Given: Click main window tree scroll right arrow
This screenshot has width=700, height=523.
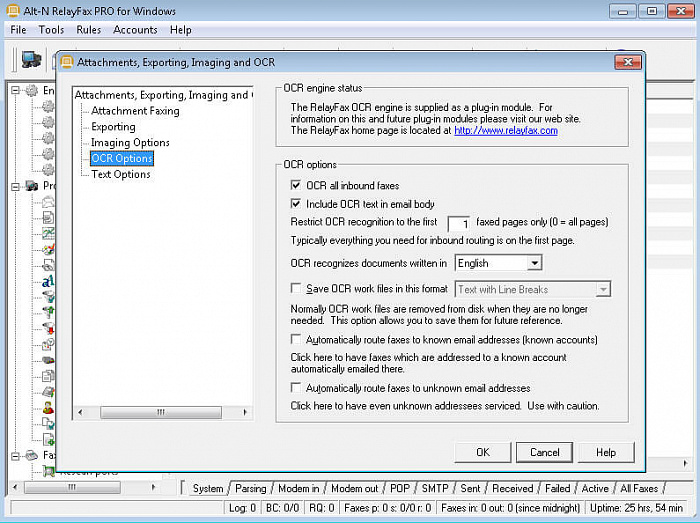Looking at the screenshot, I should pyautogui.click(x=154, y=487).
